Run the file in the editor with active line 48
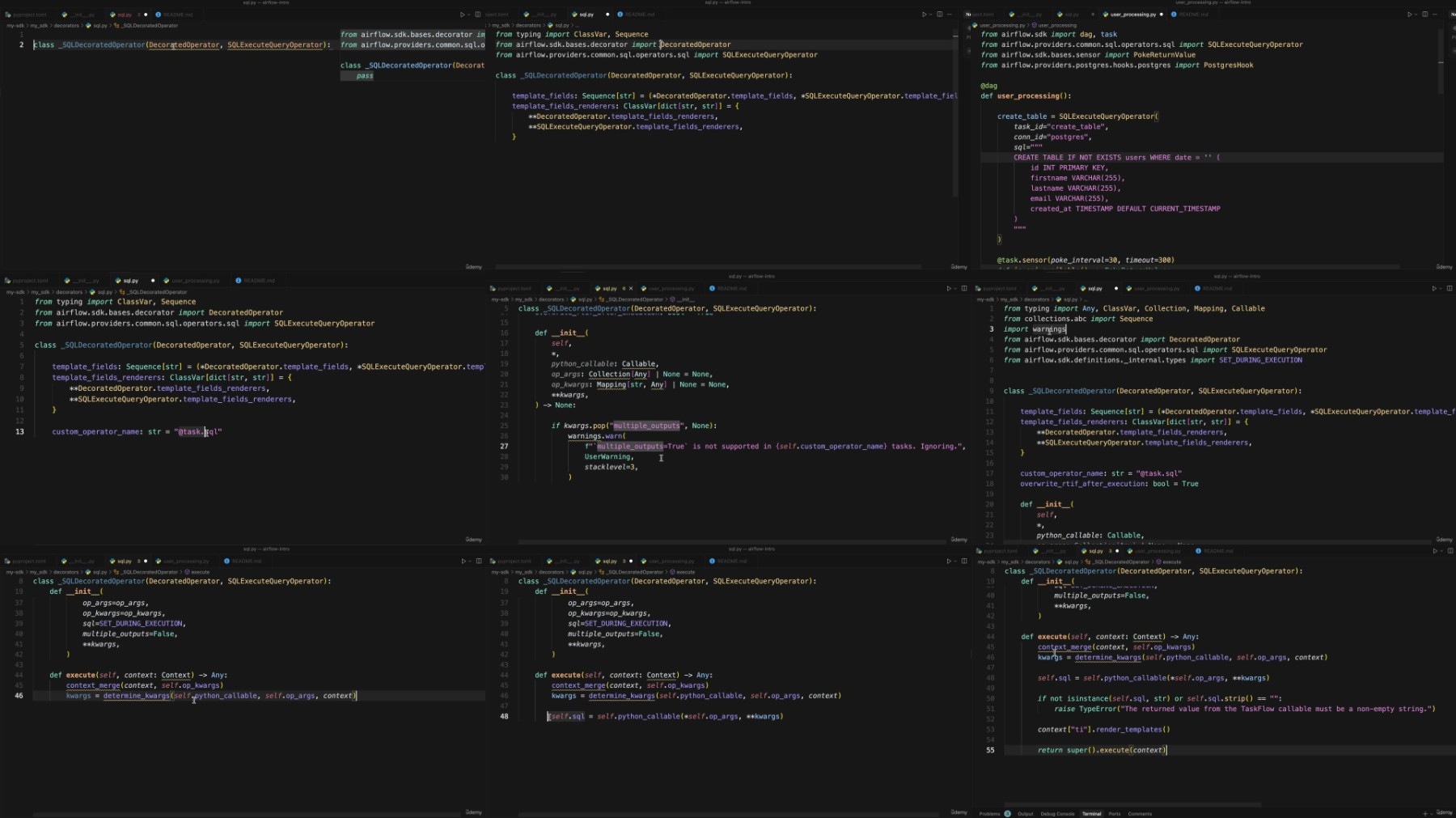 (x=949, y=561)
